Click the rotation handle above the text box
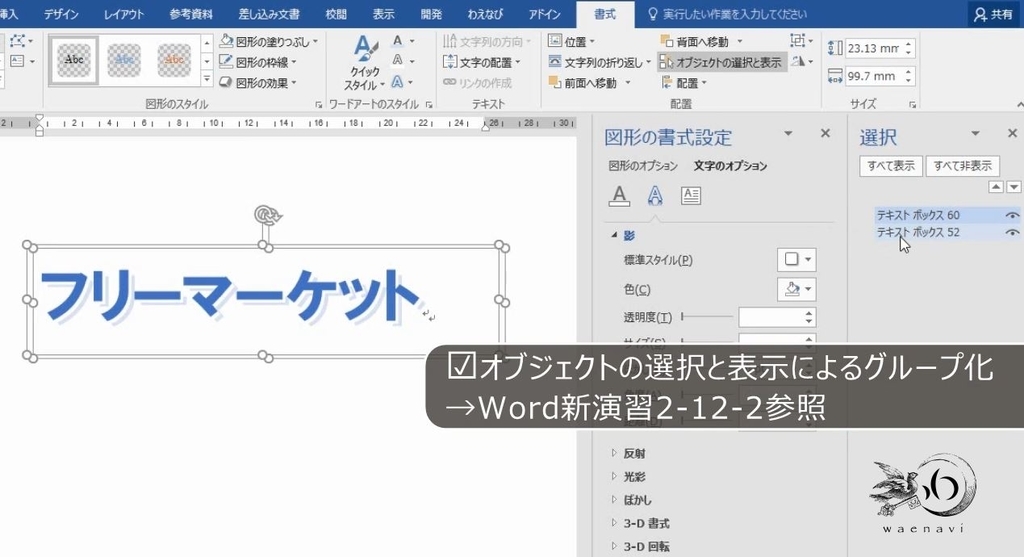This screenshot has width=1024, height=557. (x=266, y=214)
